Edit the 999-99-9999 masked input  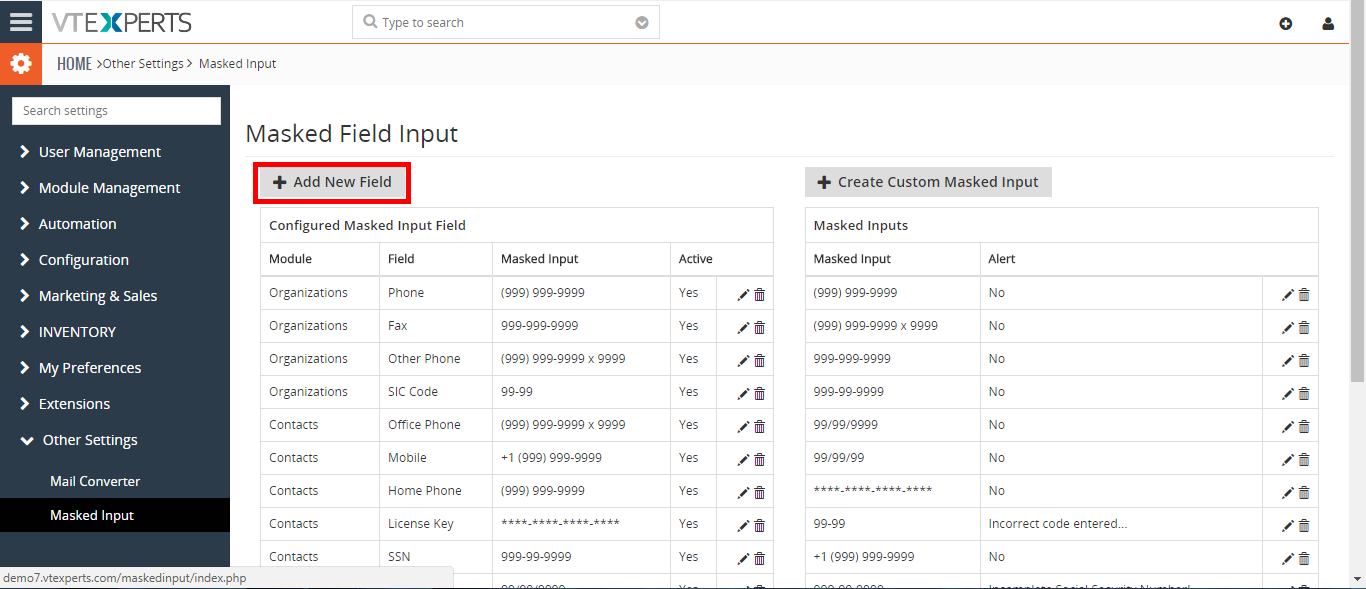[1288, 394]
